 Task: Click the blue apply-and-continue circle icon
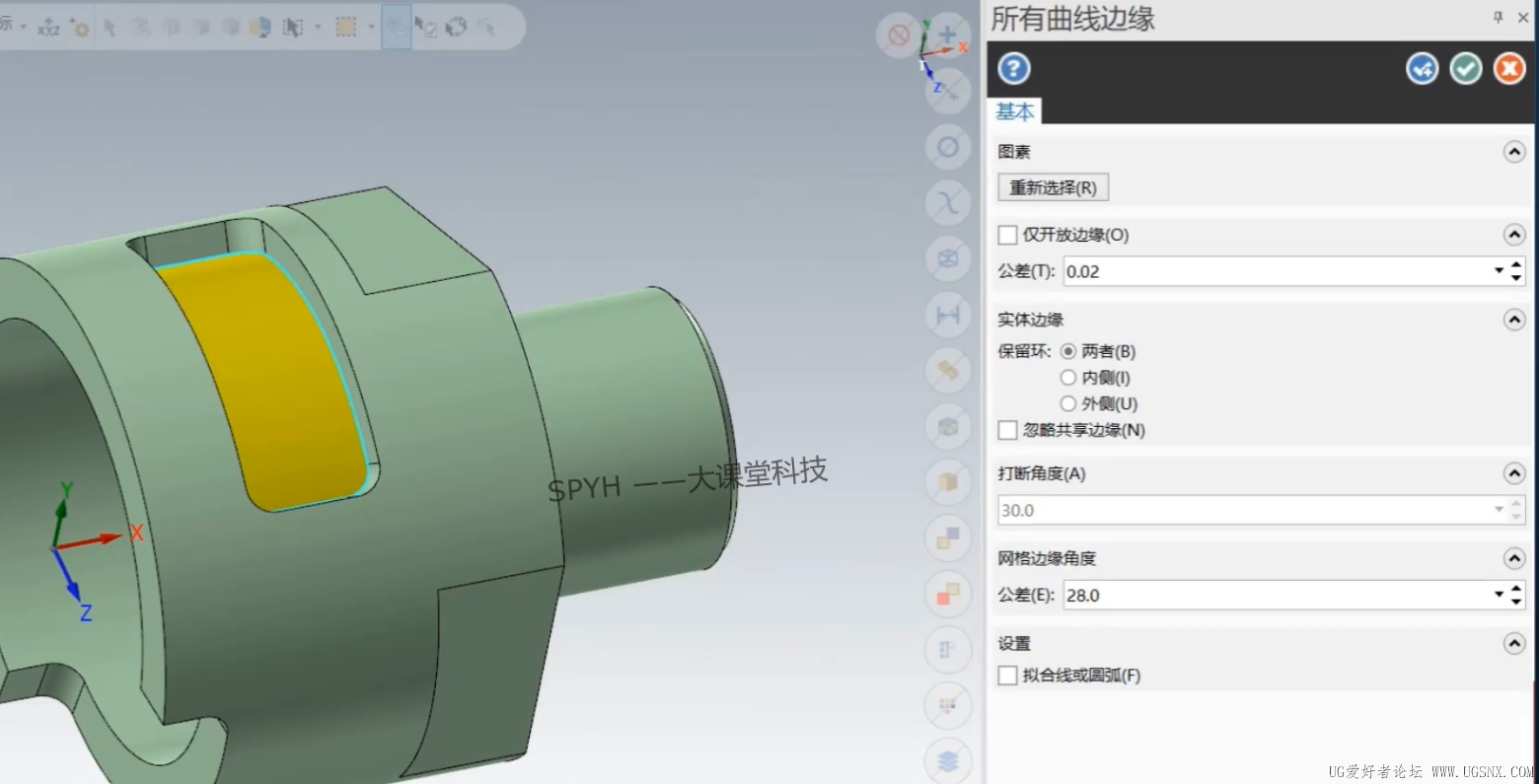click(1422, 68)
